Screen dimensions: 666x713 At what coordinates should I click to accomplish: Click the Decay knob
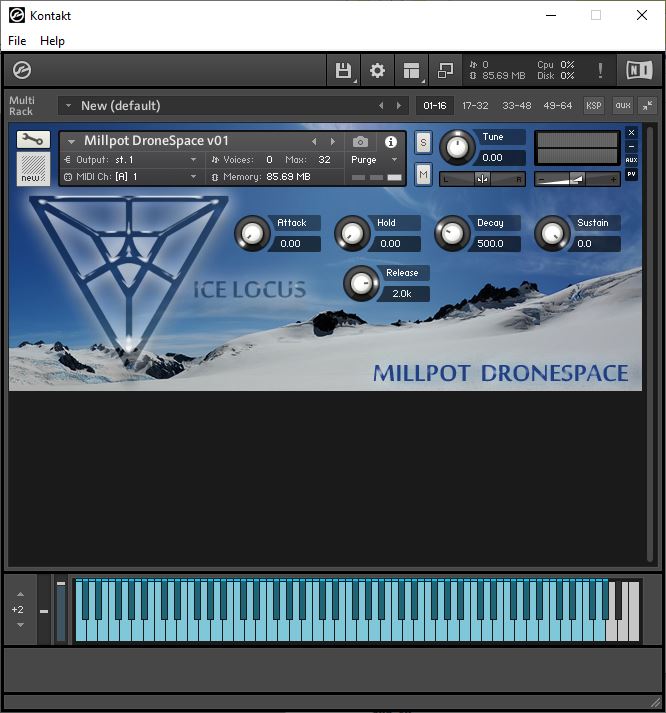click(452, 234)
